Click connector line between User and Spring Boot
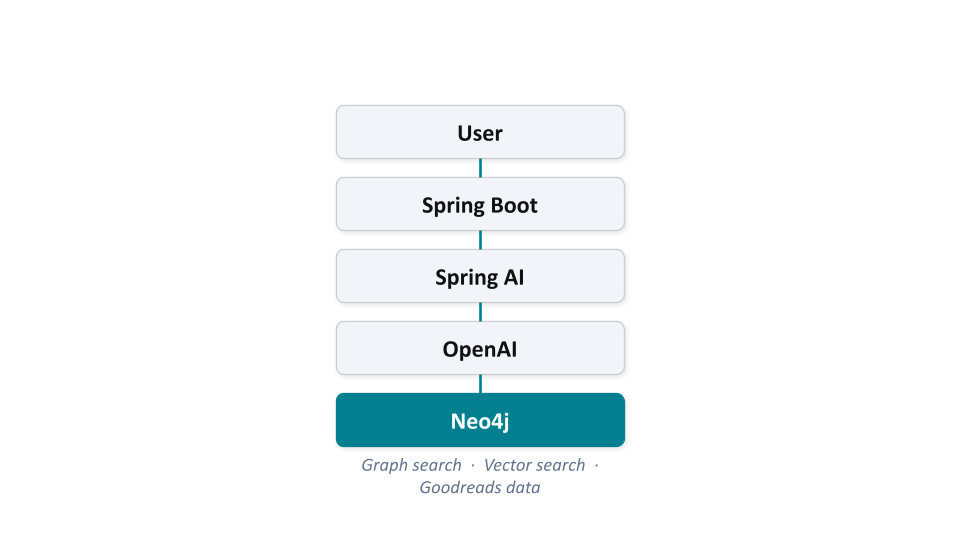960x540 pixels. click(x=480, y=168)
